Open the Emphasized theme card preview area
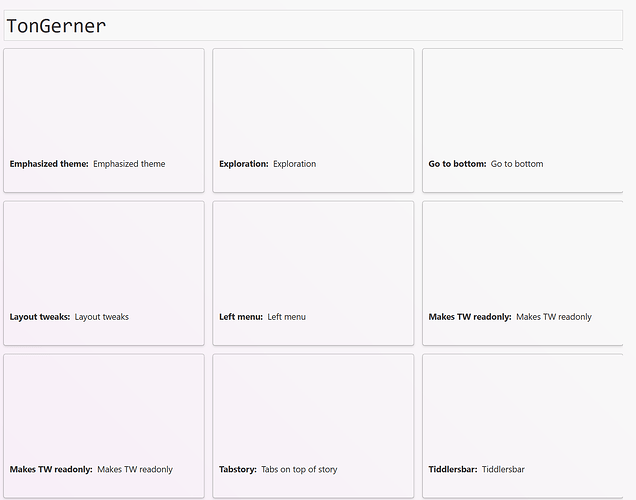Viewport: 636px width, 500px height. point(104,100)
